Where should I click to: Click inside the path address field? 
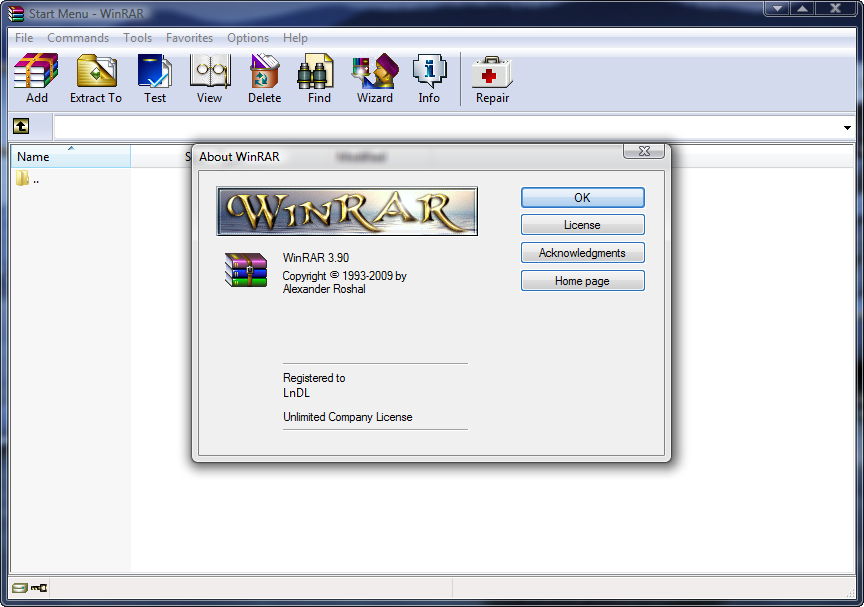446,128
